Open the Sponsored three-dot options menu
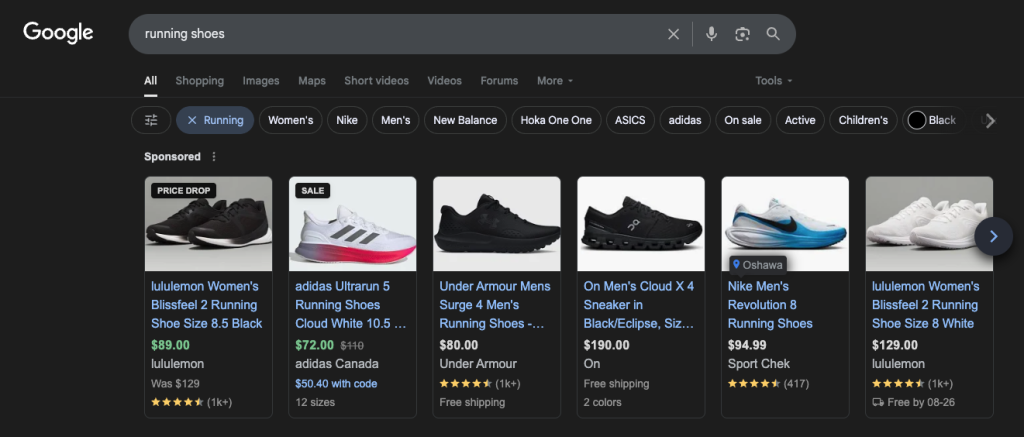The width and height of the screenshot is (1024, 437). click(213, 157)
